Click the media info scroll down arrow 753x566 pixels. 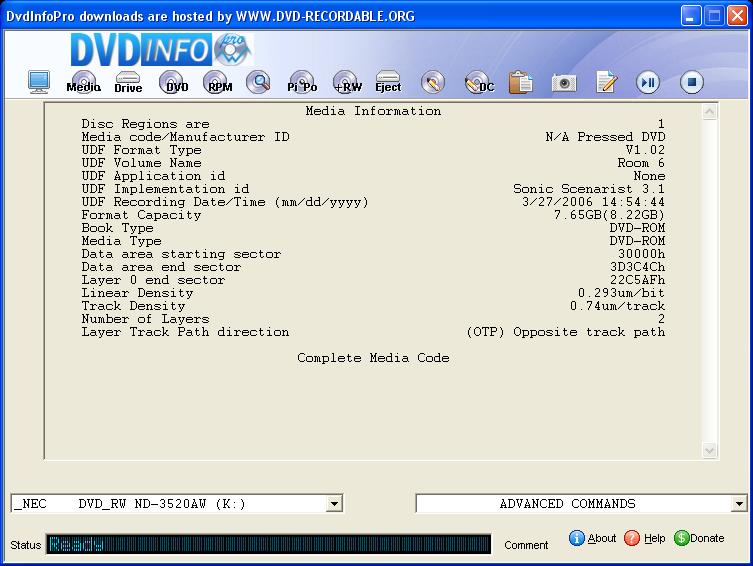pyautogui.click(x=710, y=450)
